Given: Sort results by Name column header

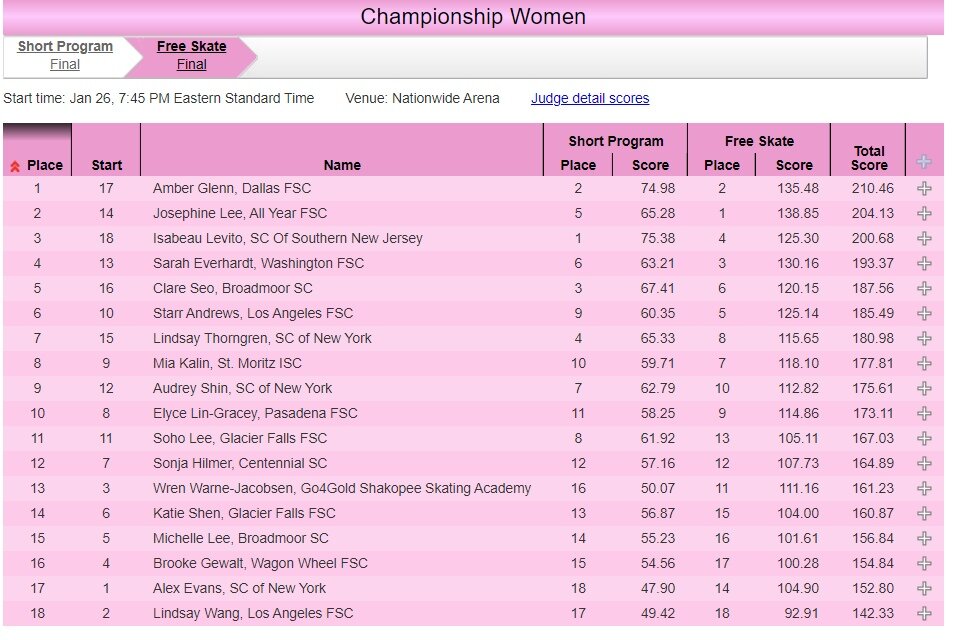Looking at the screenshot, I should pyautogui.click(x=342, y=165).
